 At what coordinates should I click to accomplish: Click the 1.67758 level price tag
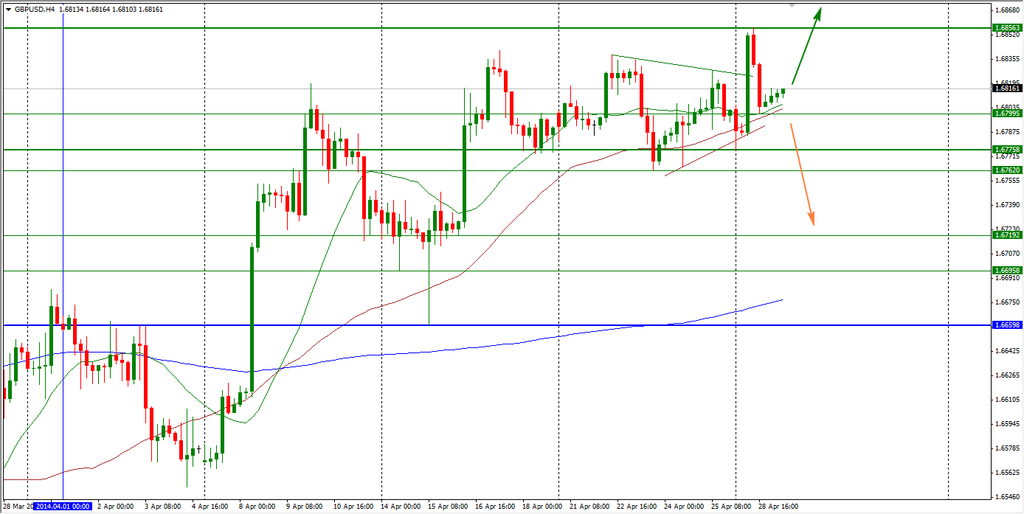point(1006,150)
